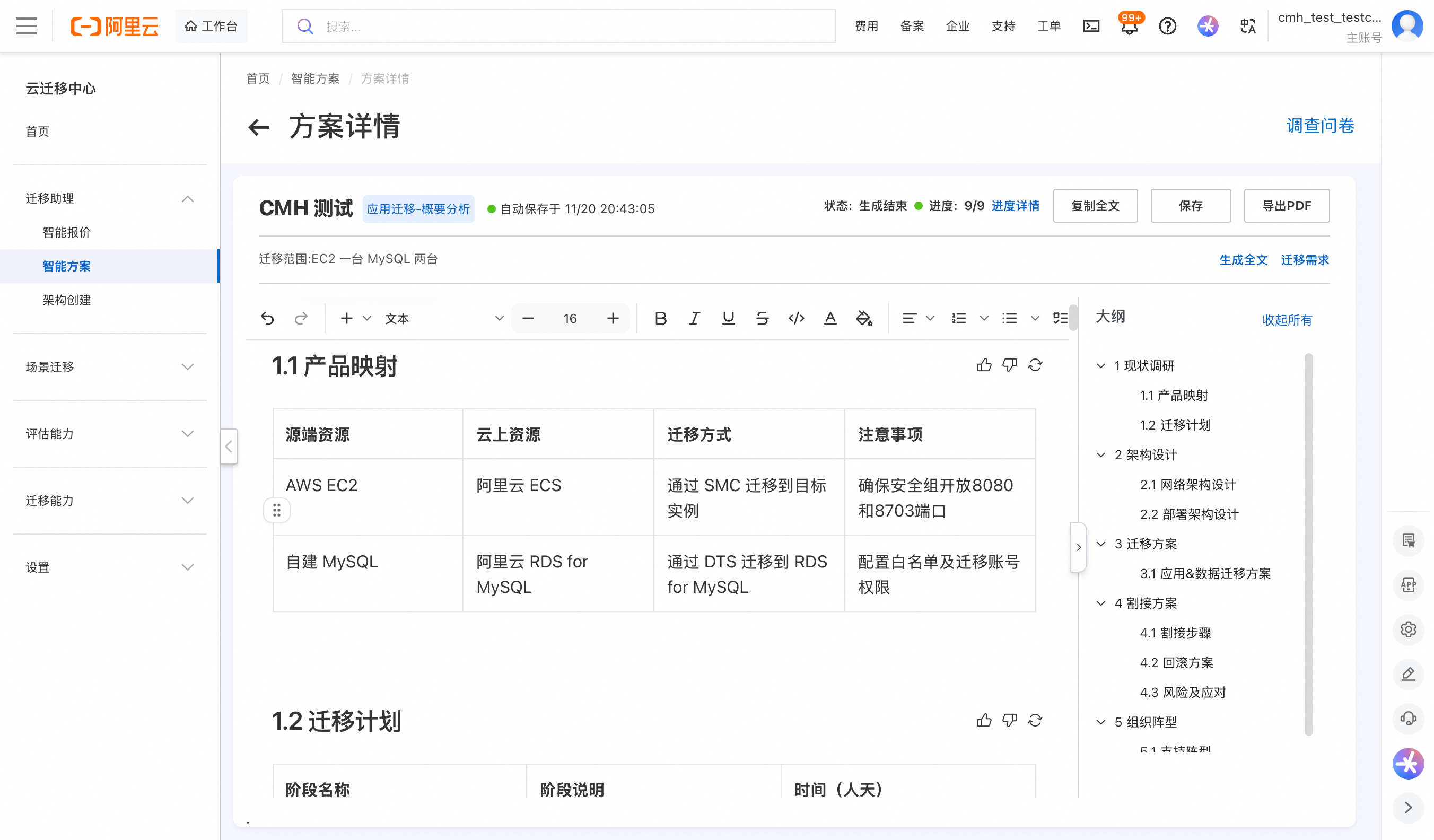Open the 进度详情 link
This screenshot has height=840, width=1434.
pos(1015,206)
